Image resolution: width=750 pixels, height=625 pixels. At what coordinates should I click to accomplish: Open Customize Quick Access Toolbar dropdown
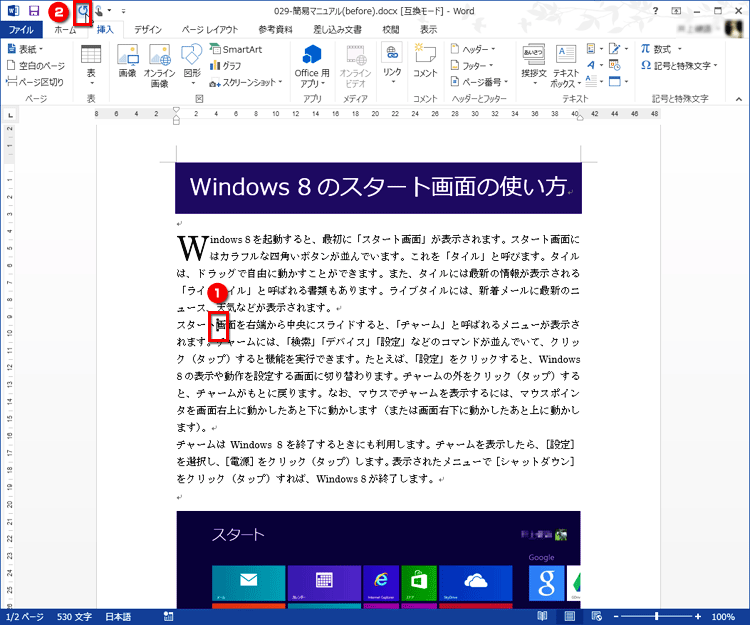[123, 11]
